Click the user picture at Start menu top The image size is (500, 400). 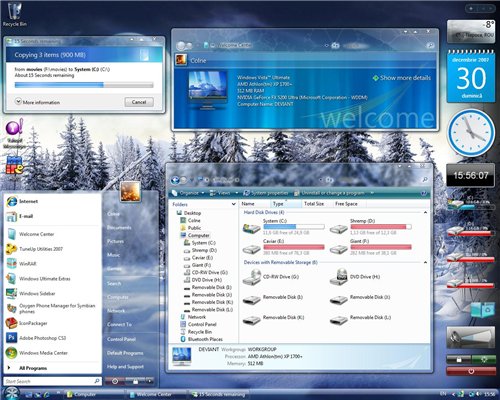point(130,191)
